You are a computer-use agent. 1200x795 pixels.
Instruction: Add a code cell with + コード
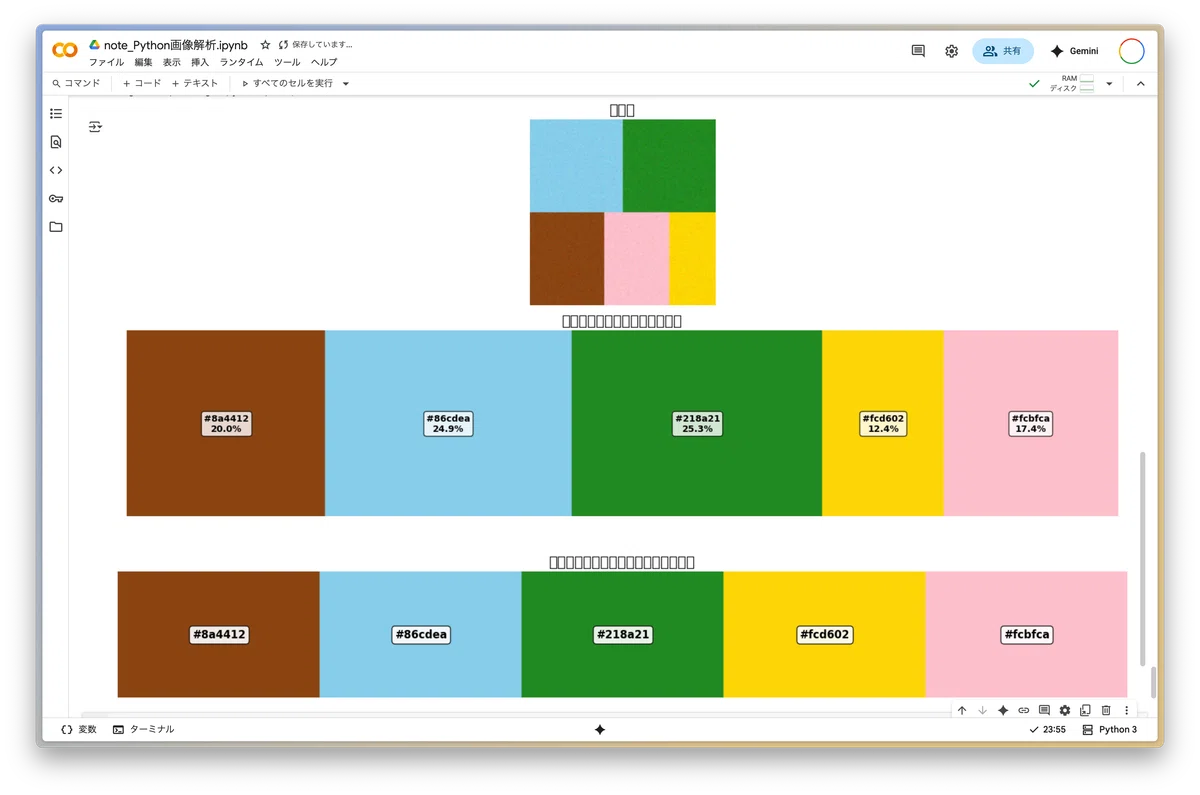(x=142, y=84)
